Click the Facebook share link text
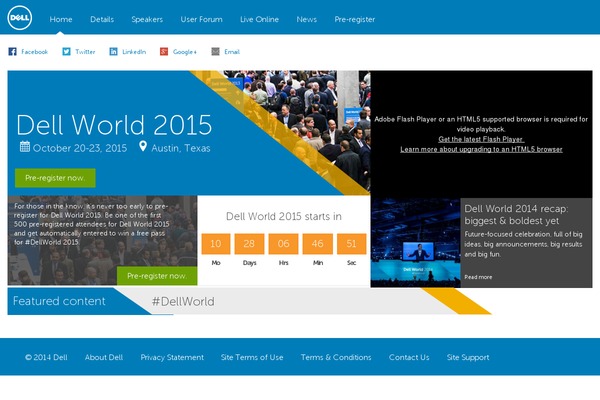The height and width of the screenshot is (400, 600). click(34, 52)
